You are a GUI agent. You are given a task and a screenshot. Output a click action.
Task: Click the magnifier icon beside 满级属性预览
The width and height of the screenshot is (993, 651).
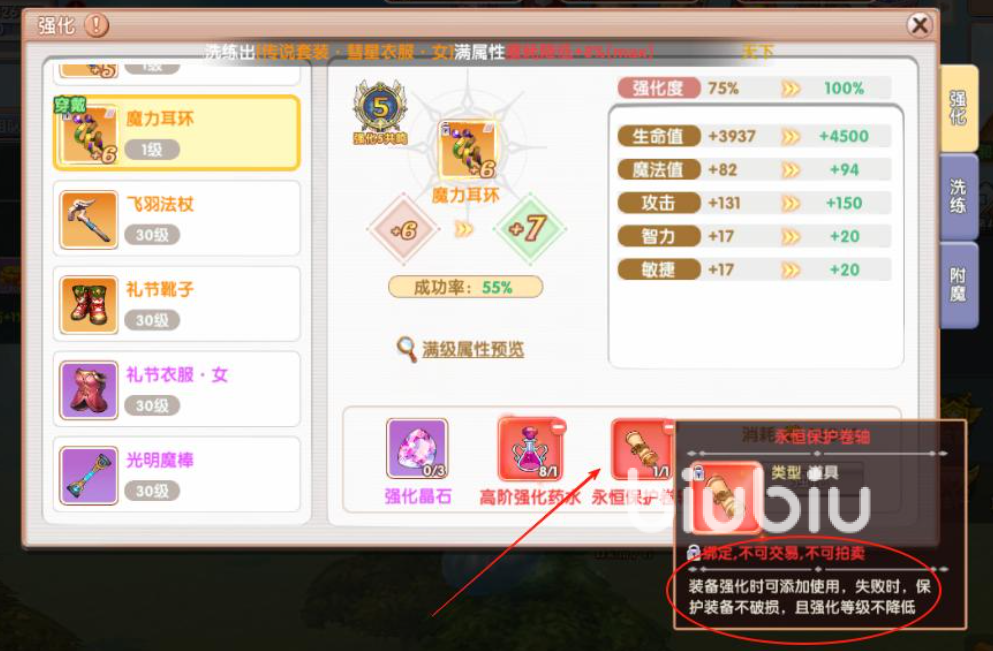(406, 348)
